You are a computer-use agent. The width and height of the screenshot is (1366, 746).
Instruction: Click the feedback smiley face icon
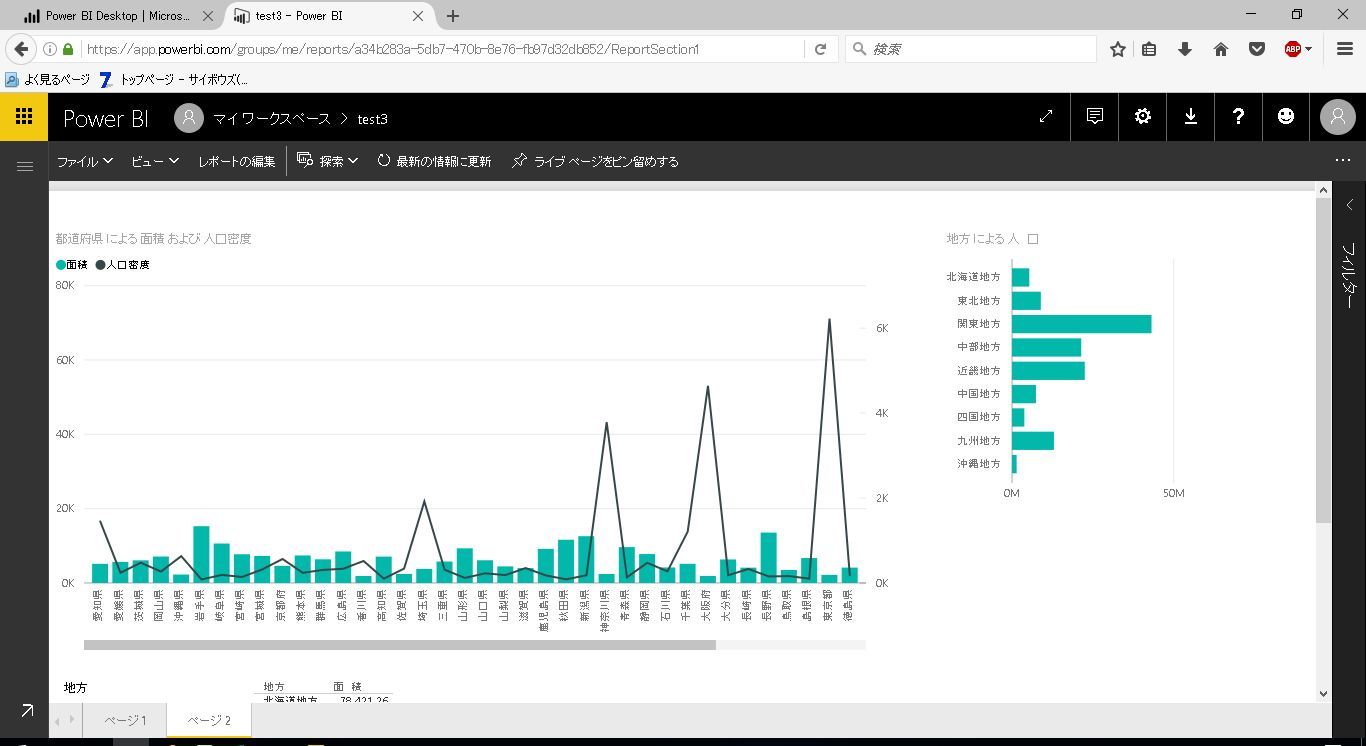(x=1286, y=117)
